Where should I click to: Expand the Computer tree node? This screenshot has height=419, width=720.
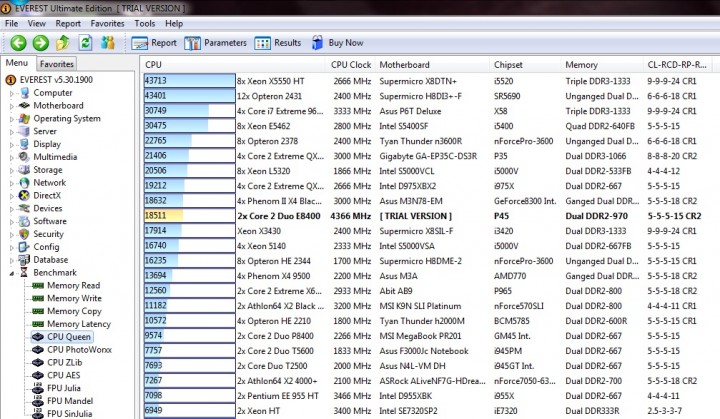pyautogui.click(x=12, y=93)
